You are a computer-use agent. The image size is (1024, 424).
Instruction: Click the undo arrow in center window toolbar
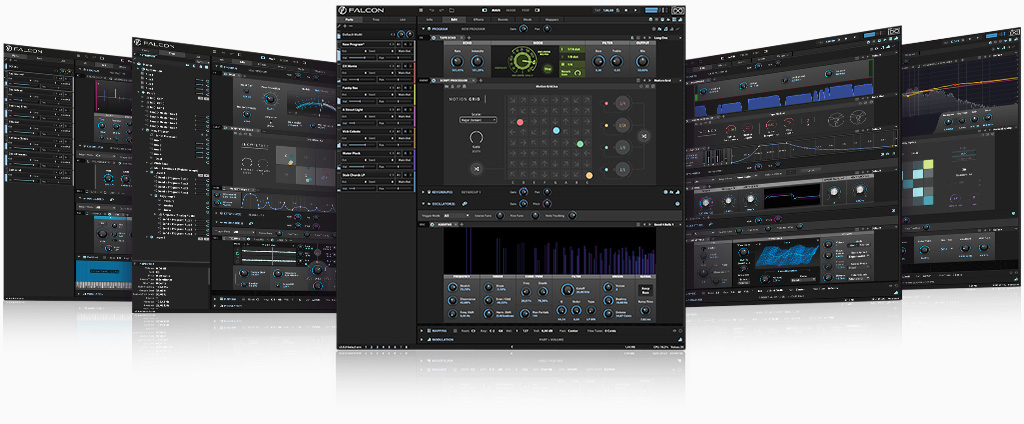(432, 10)
